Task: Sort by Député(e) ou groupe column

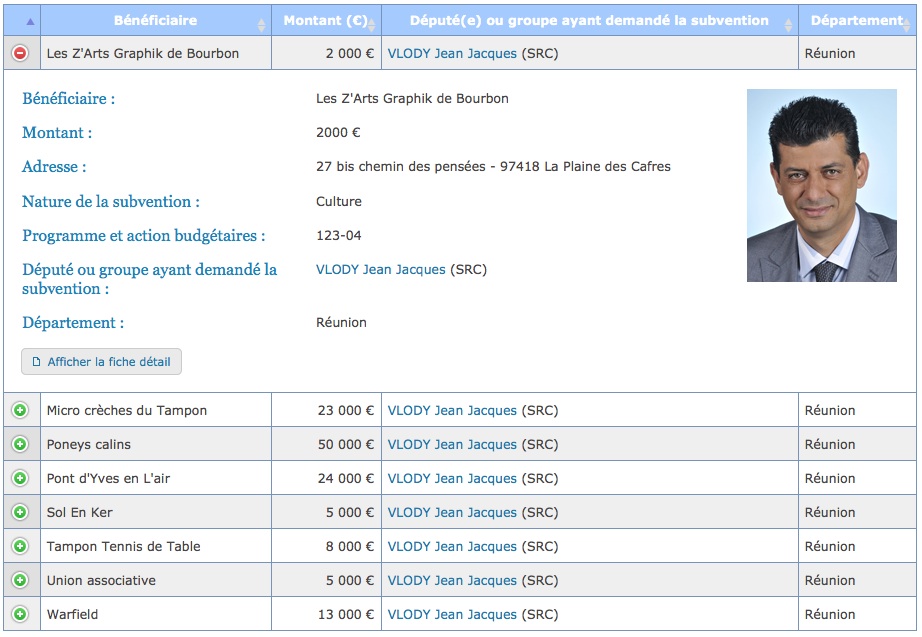Action: click(x=590, y=21)
